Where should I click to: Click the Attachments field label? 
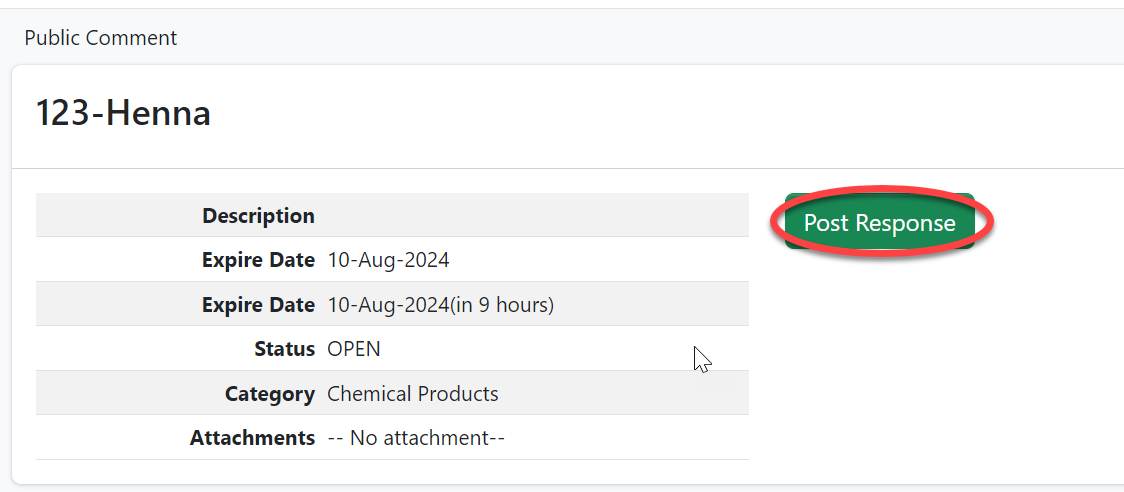pos(252,438)
